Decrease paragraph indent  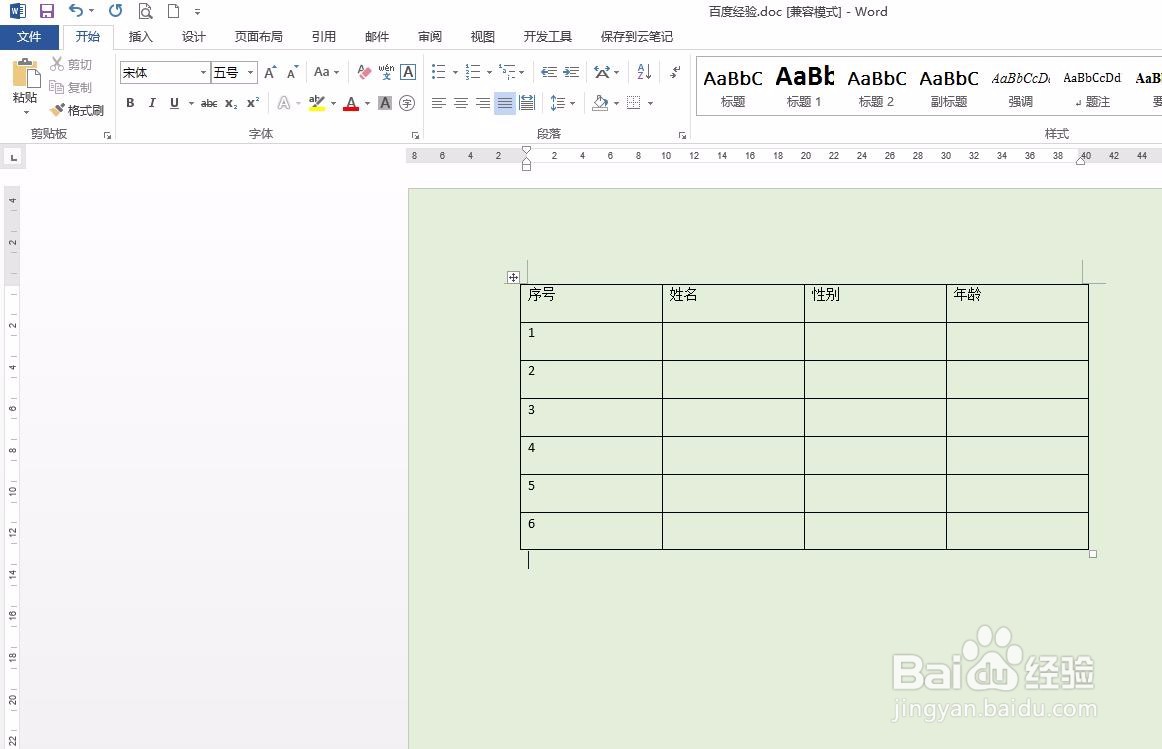coord(549,72)
